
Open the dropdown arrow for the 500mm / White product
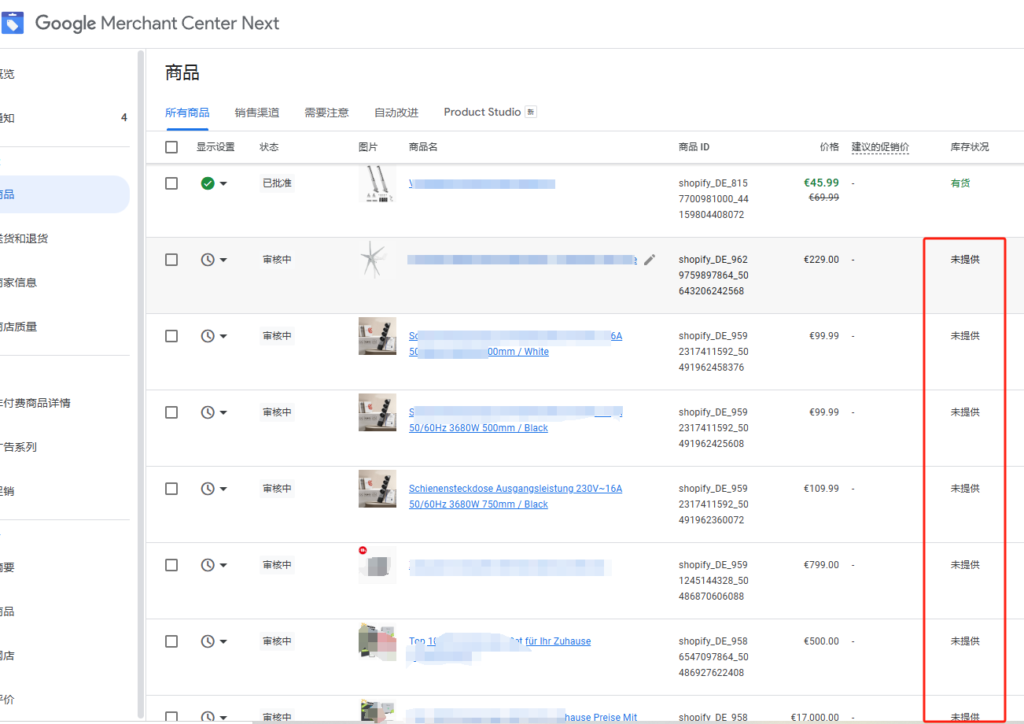[223, 336]
